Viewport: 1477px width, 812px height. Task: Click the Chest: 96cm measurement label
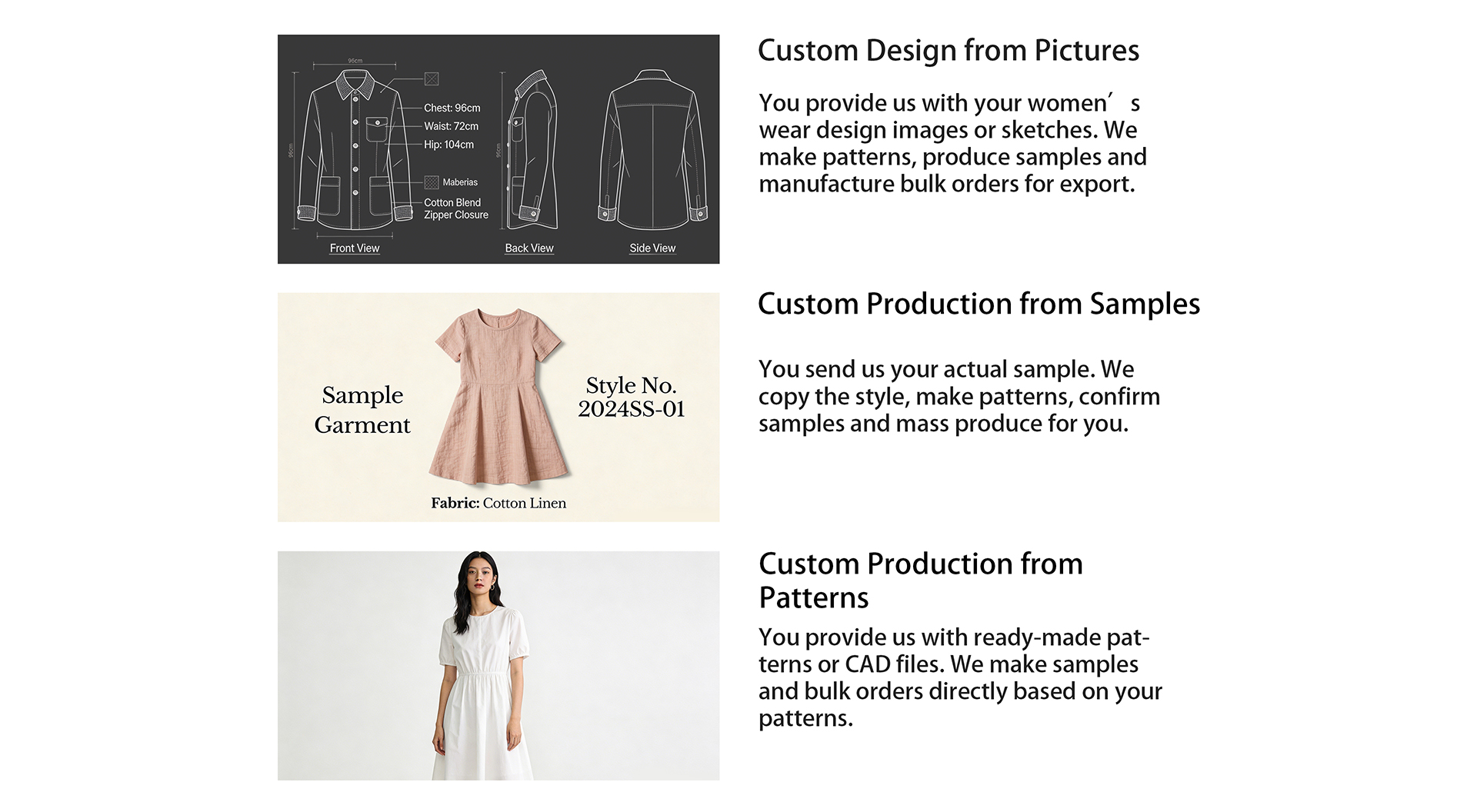(452, 108)
